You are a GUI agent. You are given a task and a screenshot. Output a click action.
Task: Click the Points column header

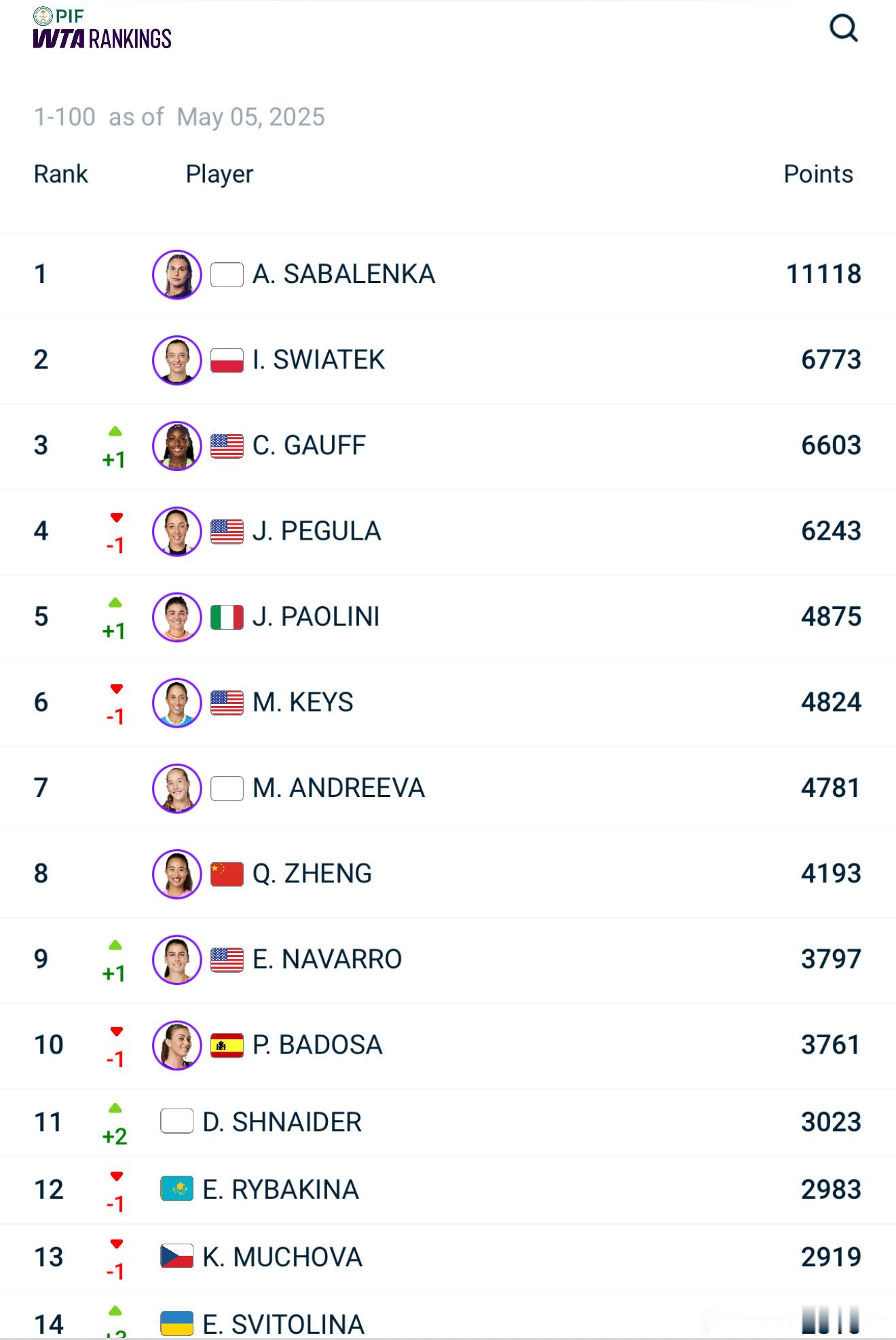tap(818, 174)
